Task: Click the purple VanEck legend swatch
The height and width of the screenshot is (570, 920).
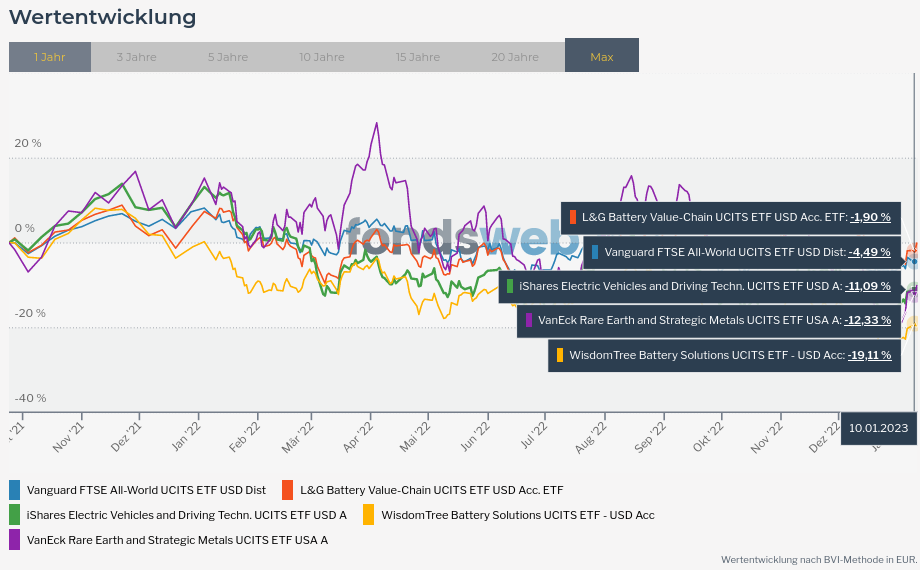Action: (14, 540)
